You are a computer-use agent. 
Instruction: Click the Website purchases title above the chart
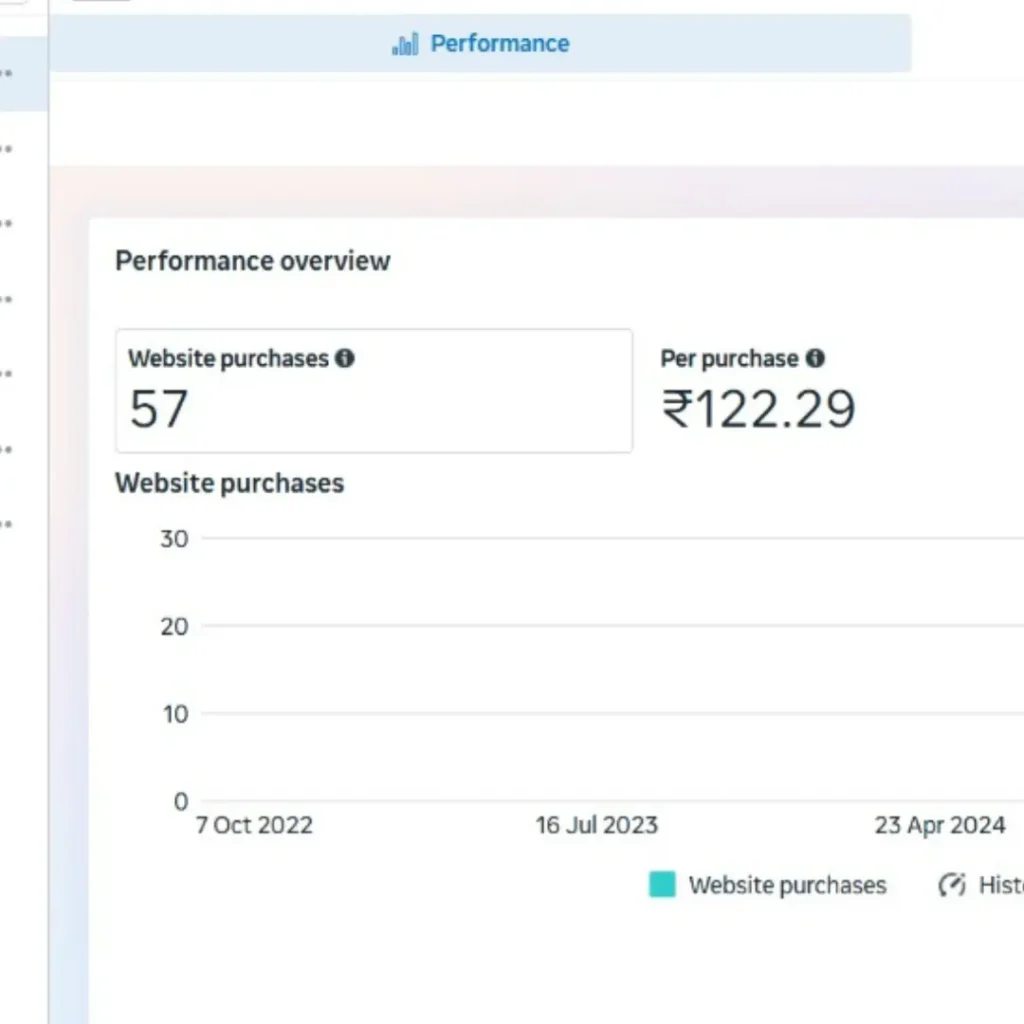[x=229, y=483]
